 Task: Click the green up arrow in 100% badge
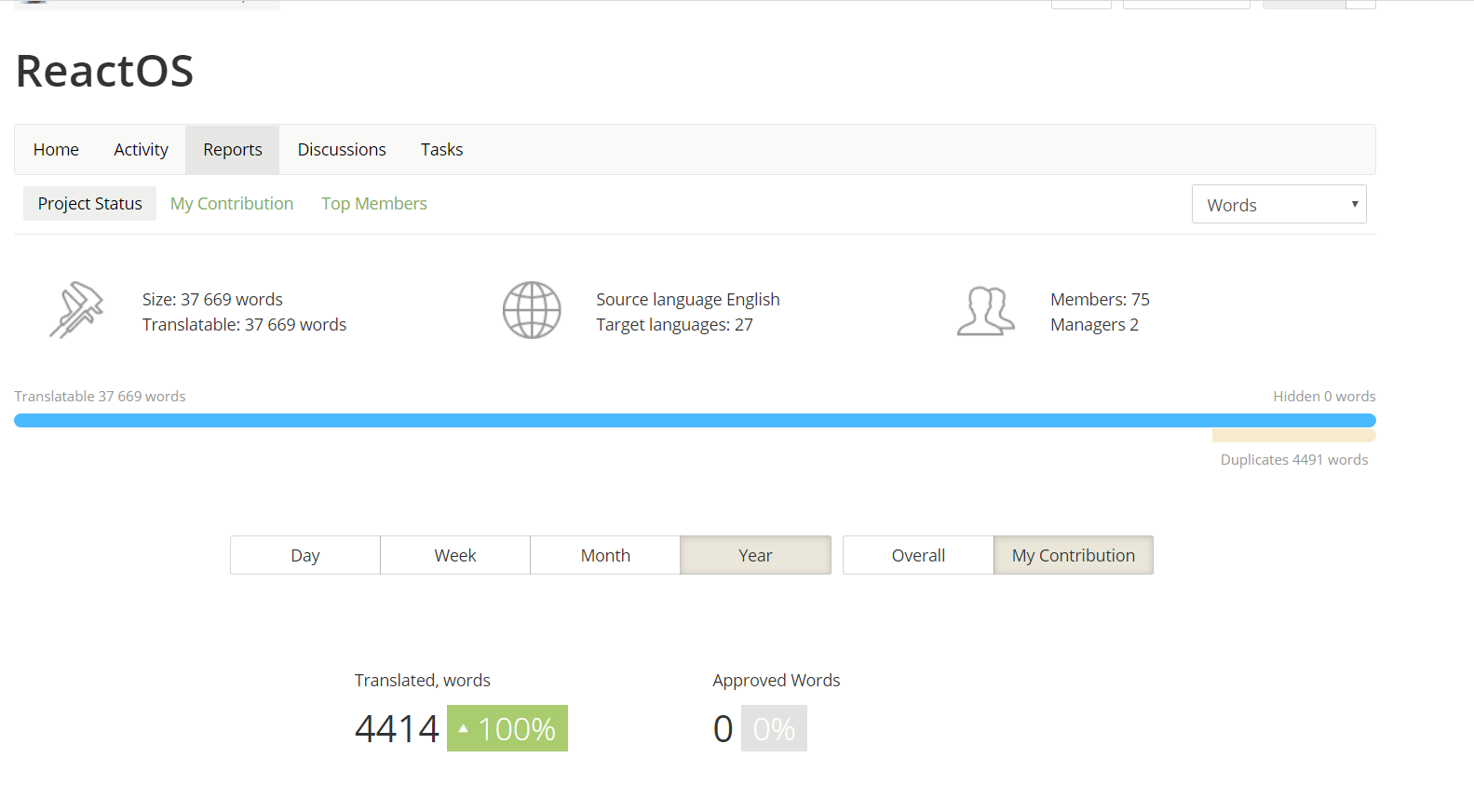(x=463, y=728)
